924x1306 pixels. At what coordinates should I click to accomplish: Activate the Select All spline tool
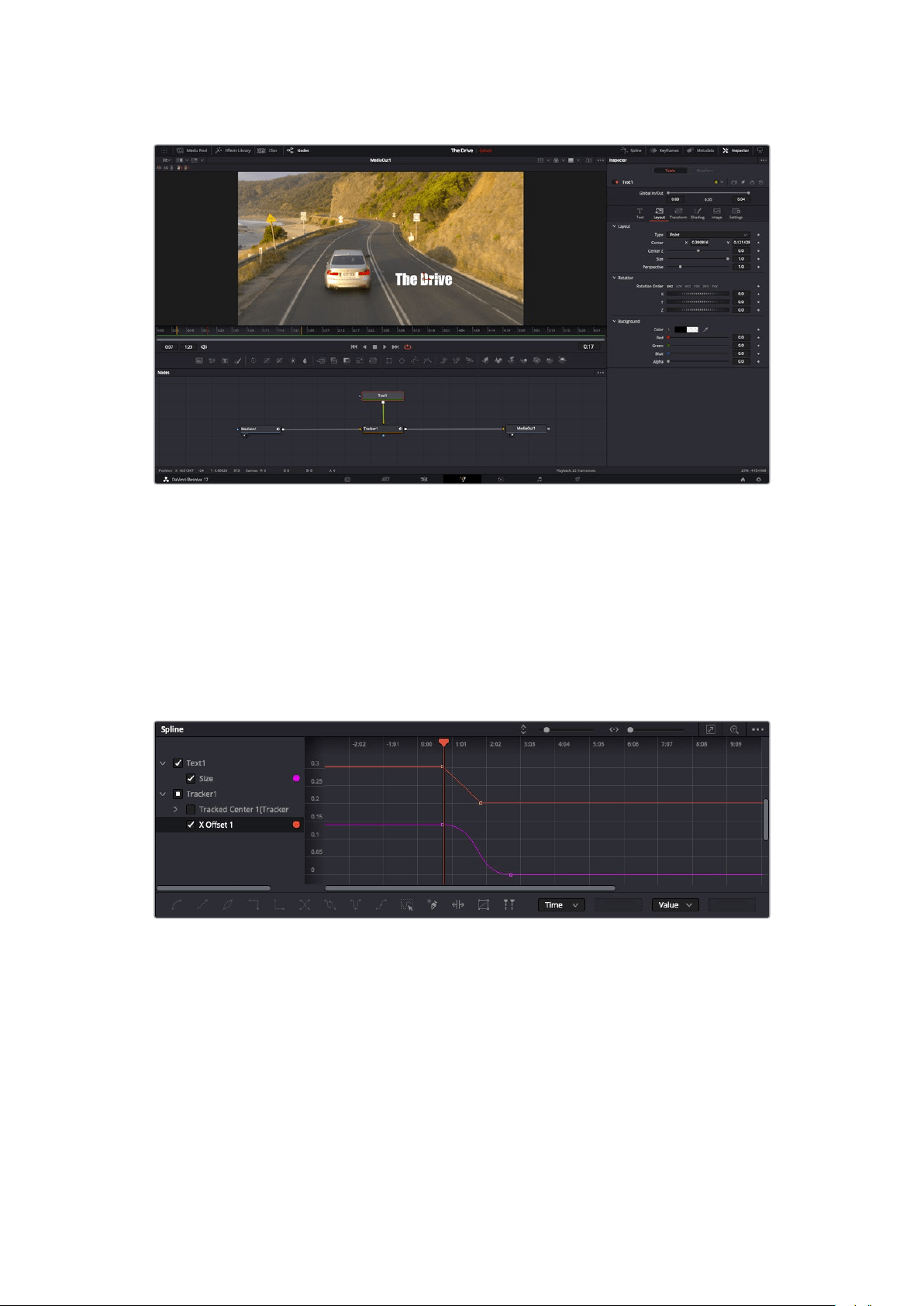tap(407, 905)
